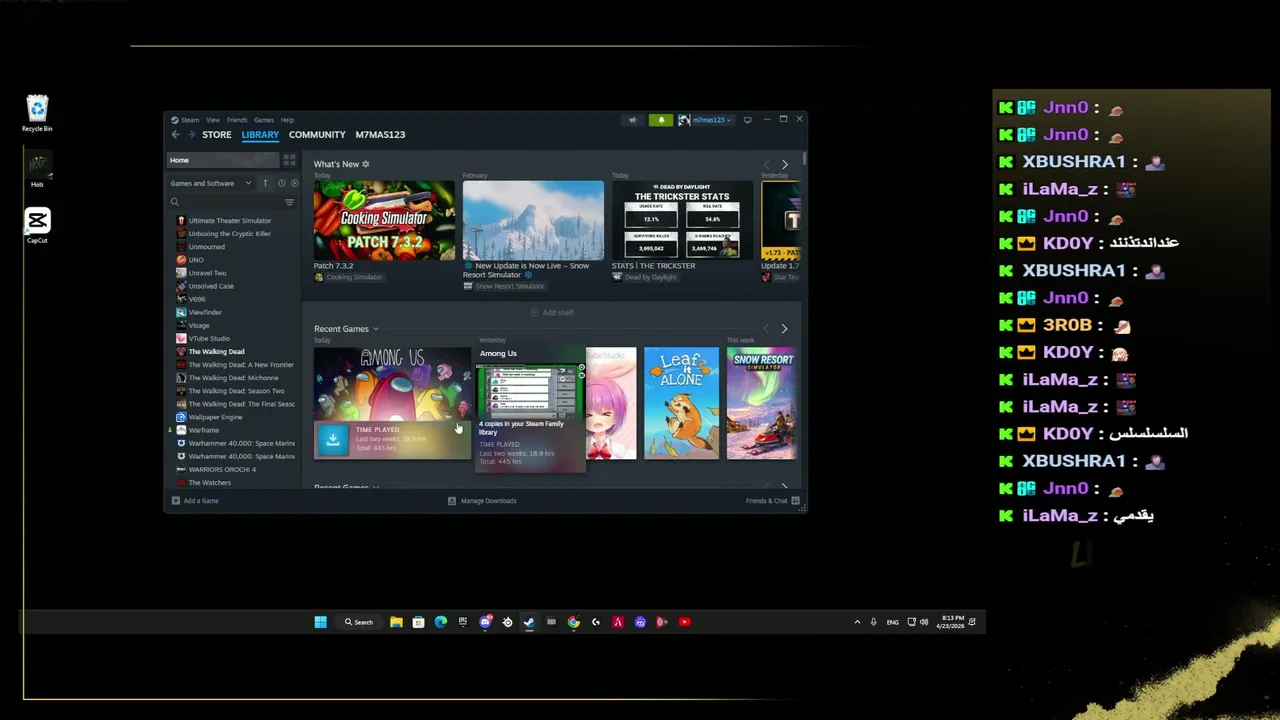The height and width of the screenshot is (720, 1280).
Task: Open the YouTube taskbar icon
Action: pyautogui.click(x=684, y=622)
